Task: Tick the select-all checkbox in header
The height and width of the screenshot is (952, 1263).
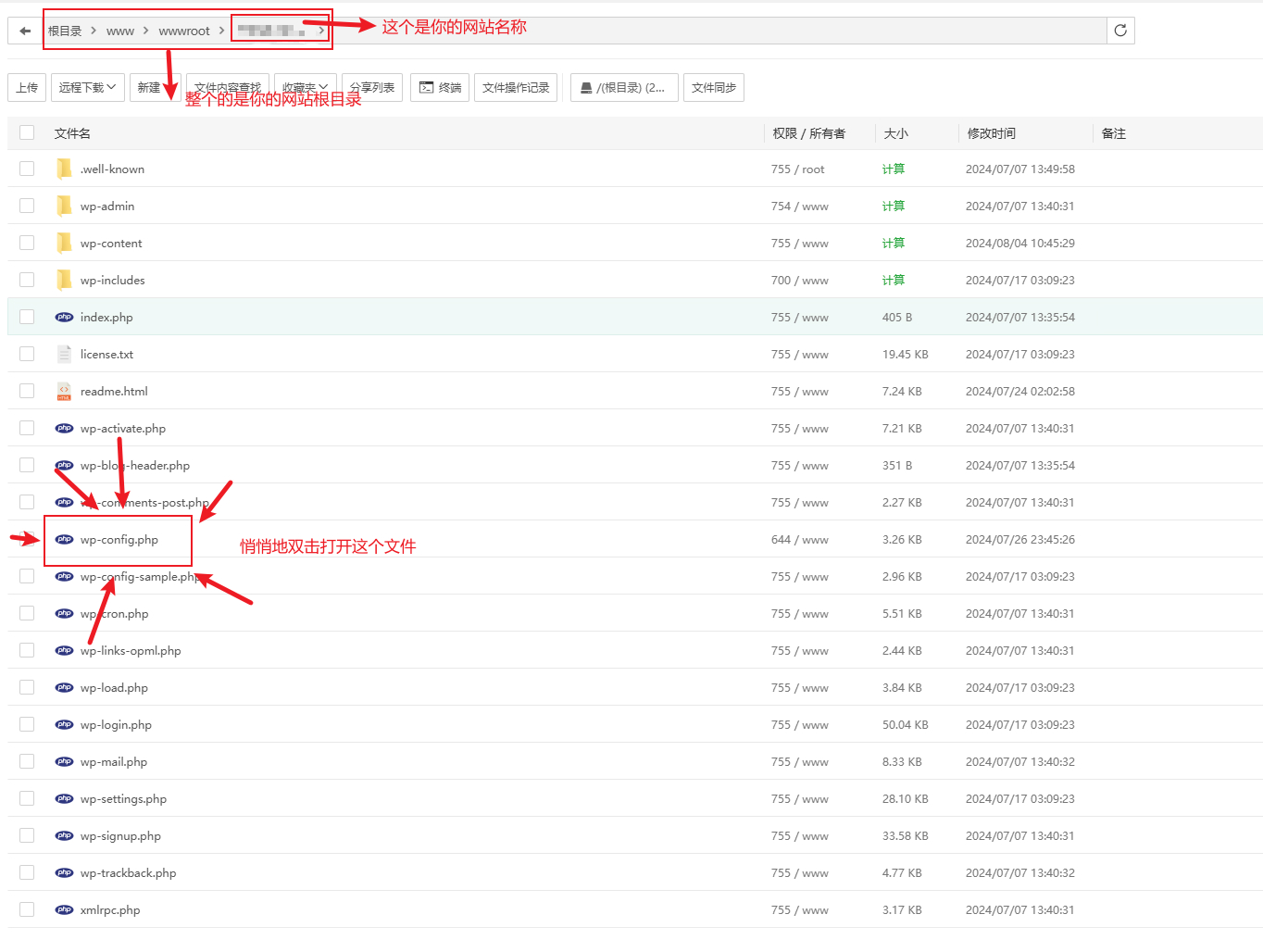Action: point(27,133)
